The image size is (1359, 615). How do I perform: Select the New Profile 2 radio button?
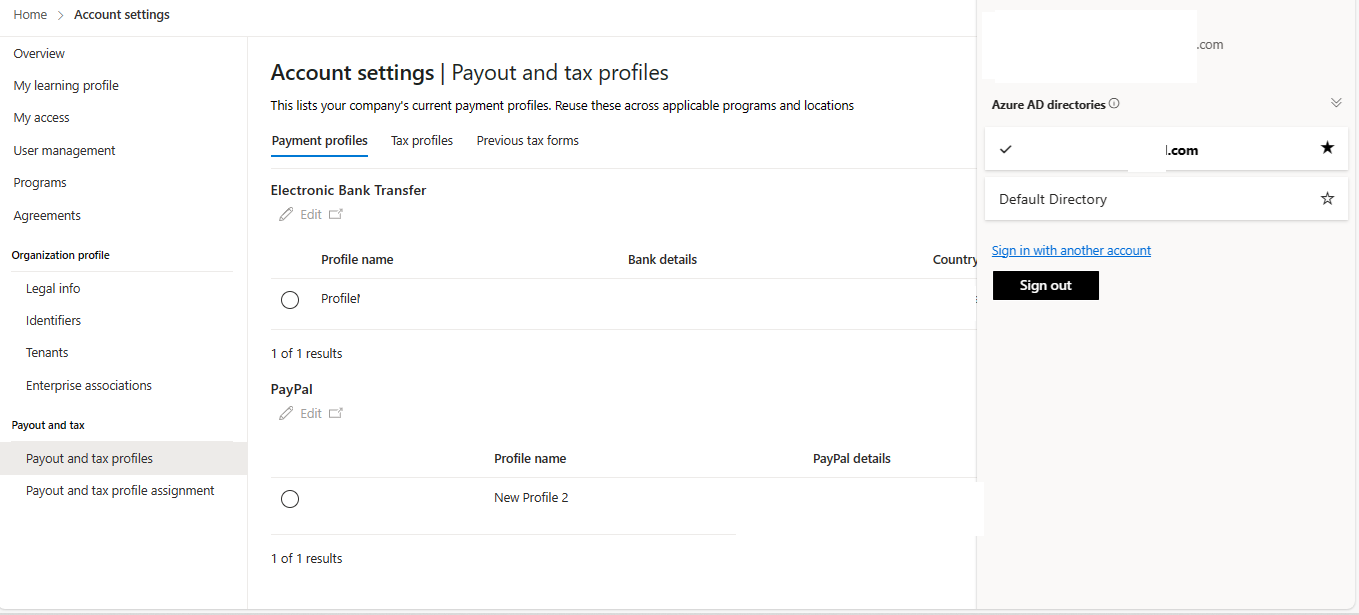tap(290, 499)
